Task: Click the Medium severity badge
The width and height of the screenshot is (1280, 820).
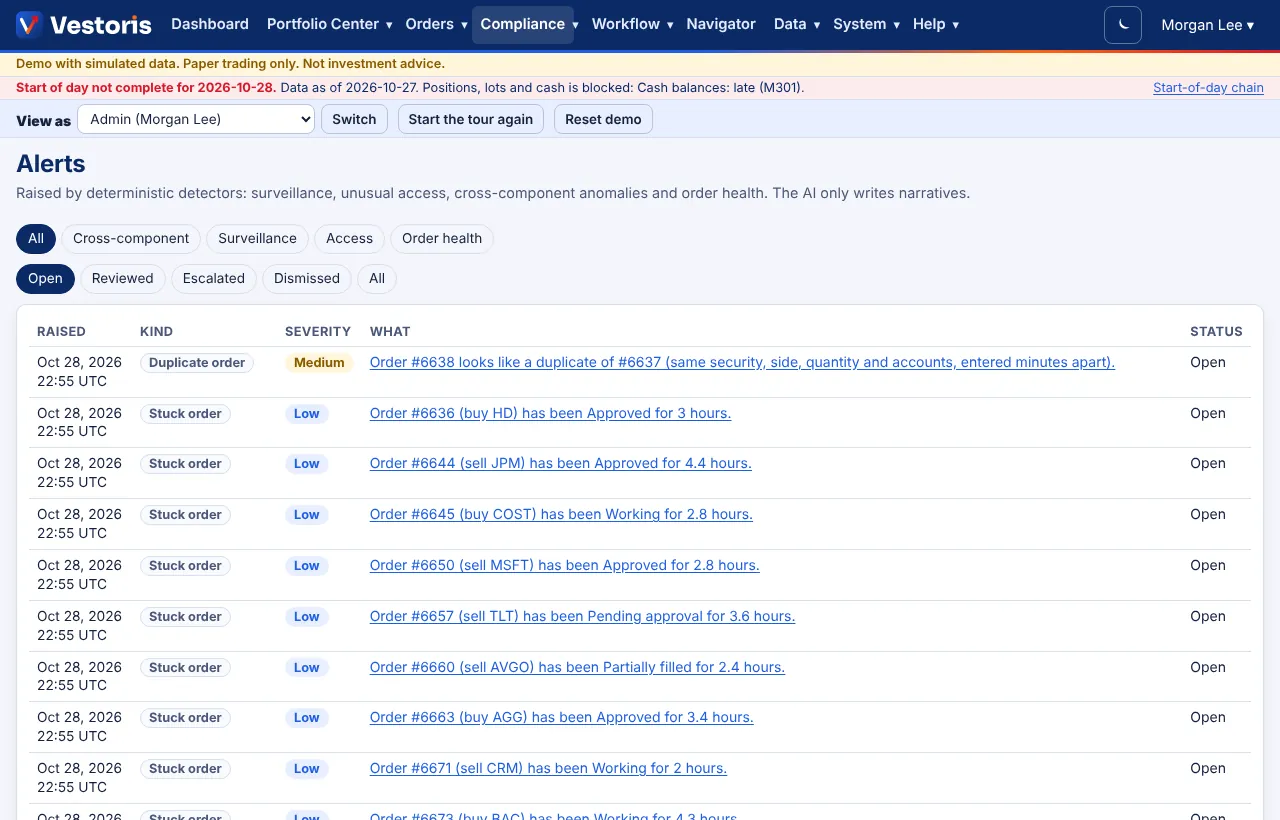Action: 319,363
